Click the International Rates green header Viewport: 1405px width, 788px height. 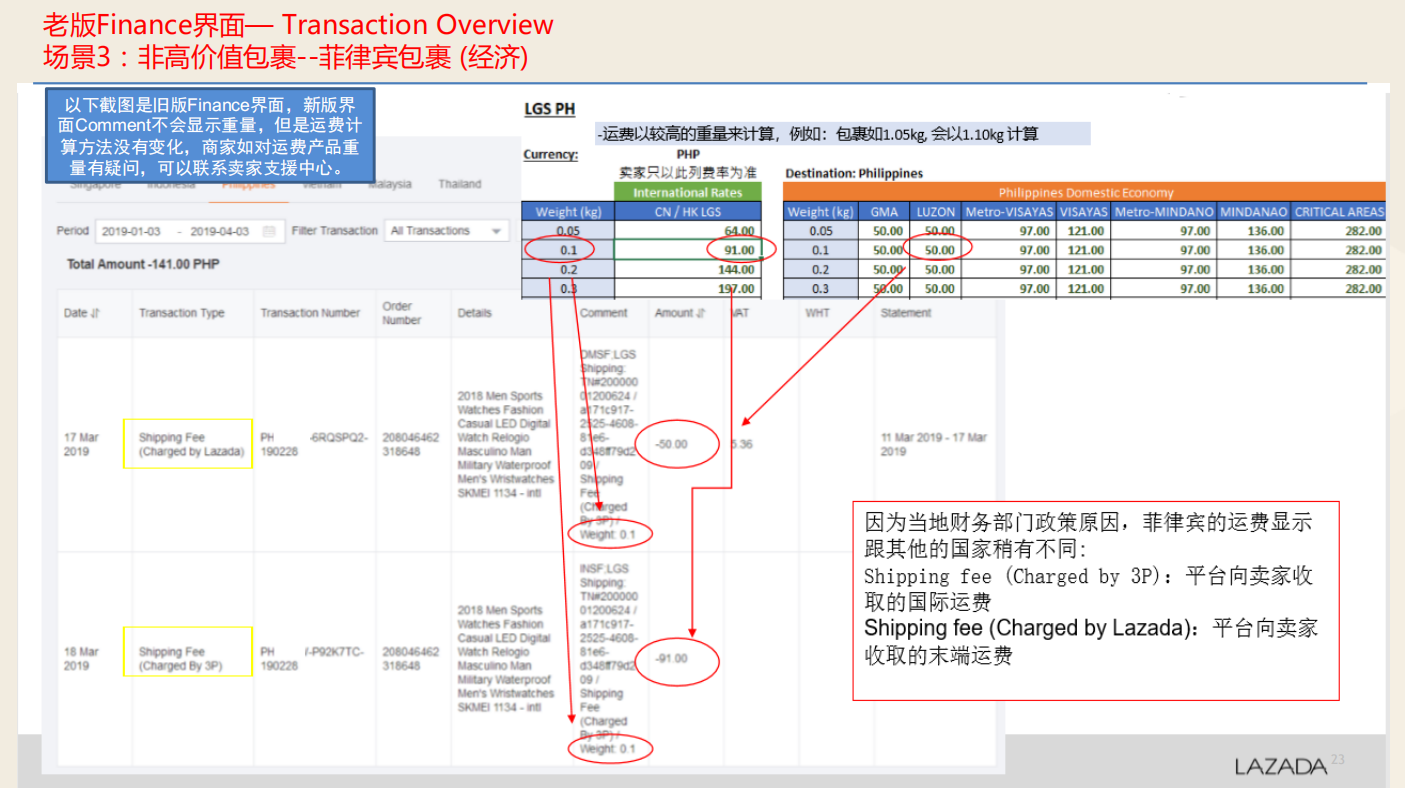[x=687, y=192]
